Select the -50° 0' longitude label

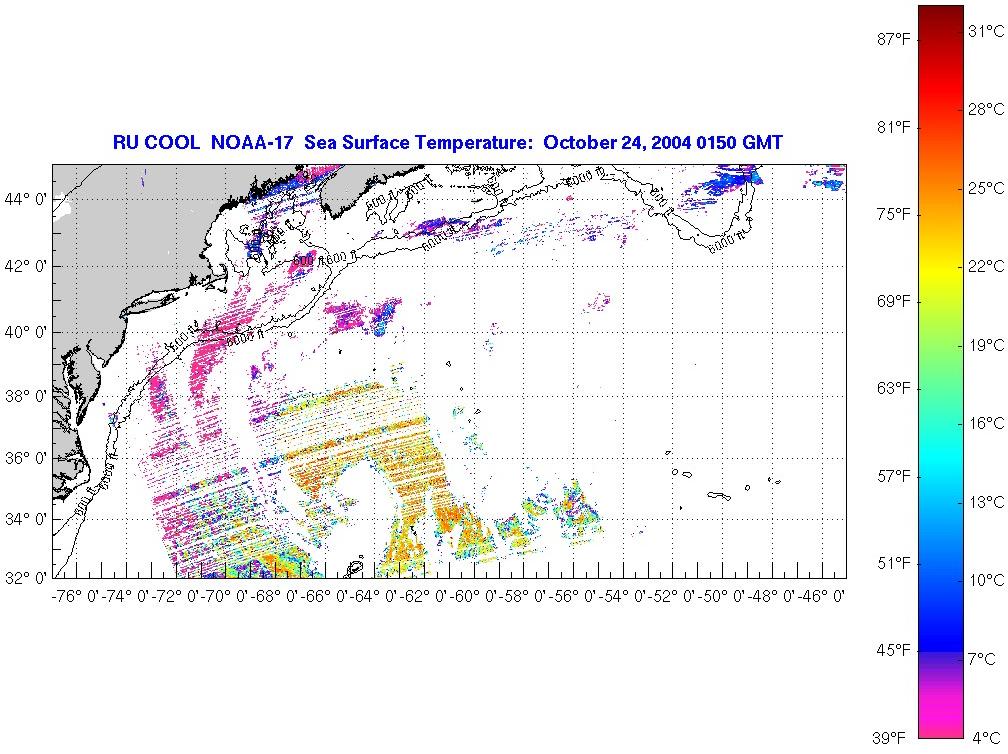coord(723,596)
